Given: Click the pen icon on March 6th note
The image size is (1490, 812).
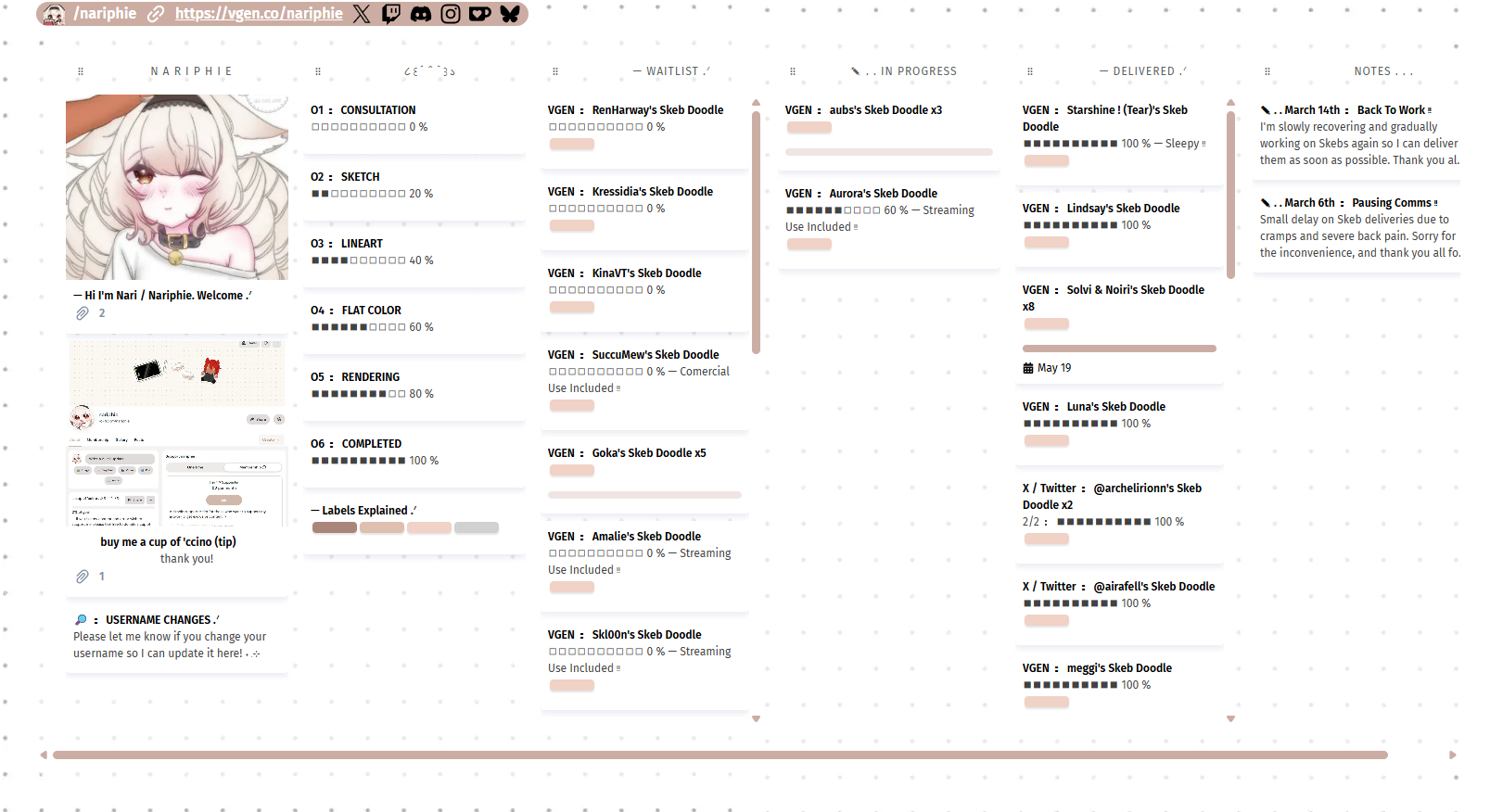Looking at the screenshot, I should (x=1266, y=203).
